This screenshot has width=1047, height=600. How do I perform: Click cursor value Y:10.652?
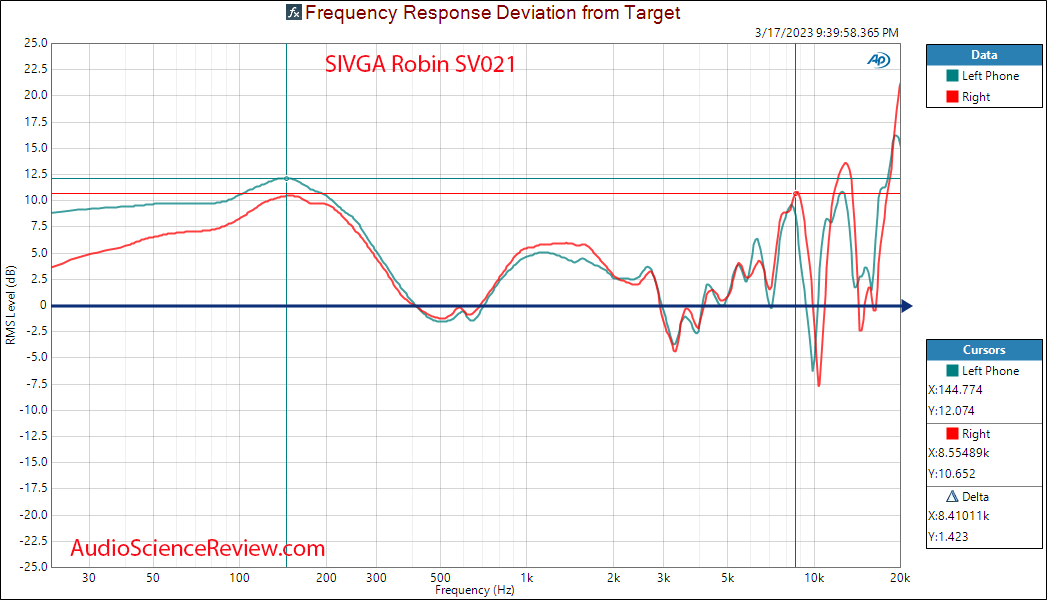[952, 474]
